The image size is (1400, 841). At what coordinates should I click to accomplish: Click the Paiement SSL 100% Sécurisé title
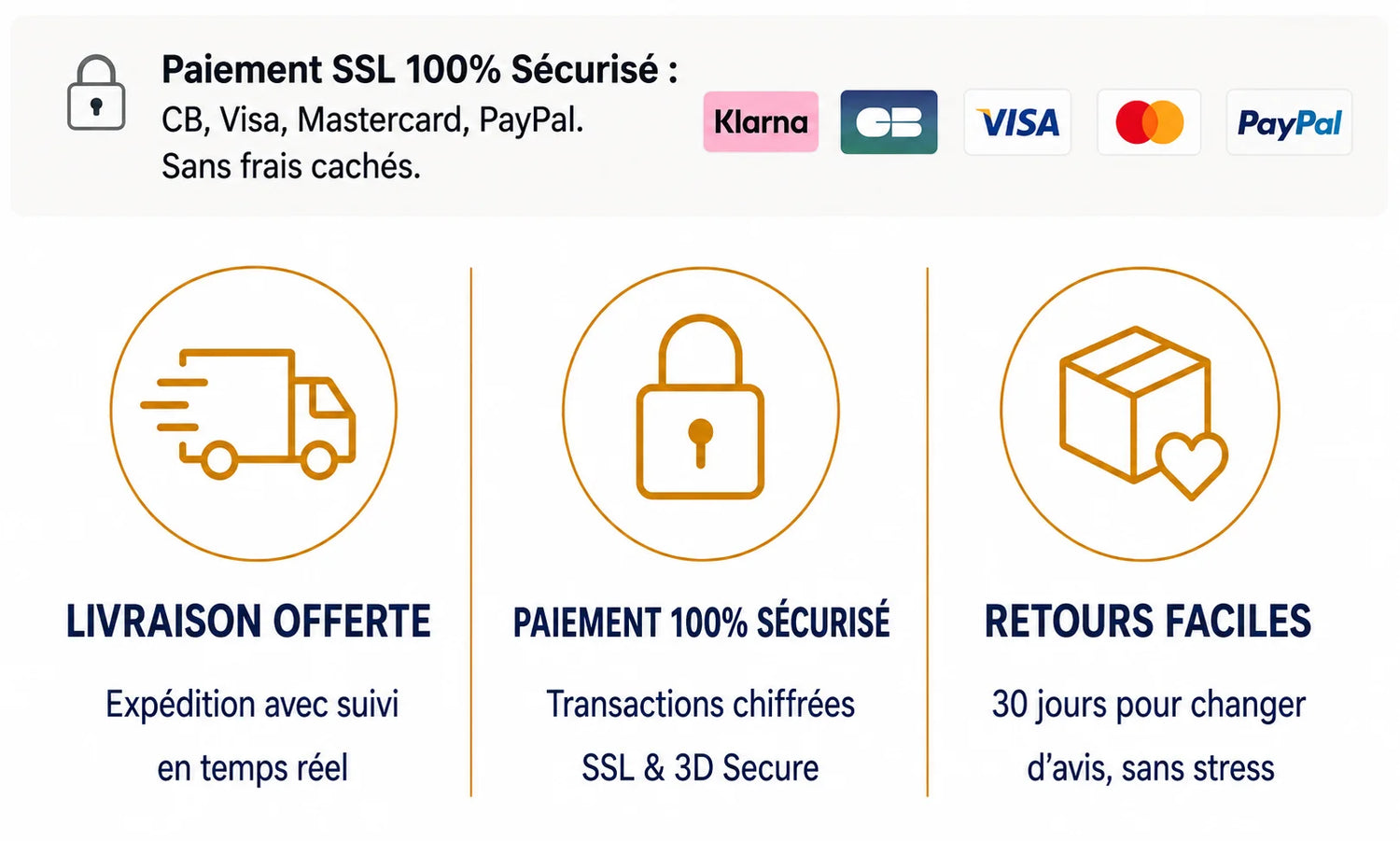(x=419, y=70)
